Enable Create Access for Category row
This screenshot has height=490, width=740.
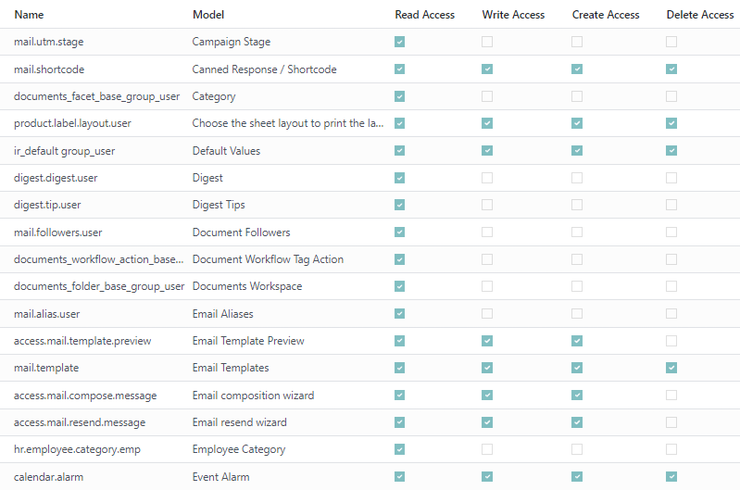(x=577, y=96)
